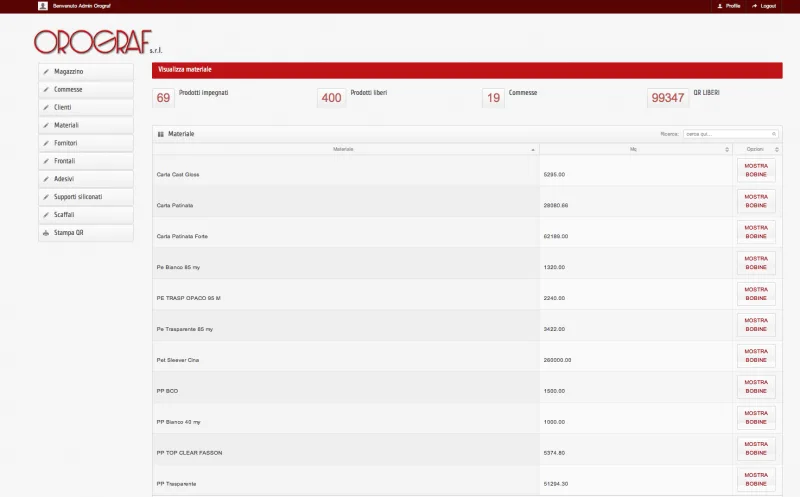This screenshot has height=497, width=800.
Task: Show bobine for PP Bianco 40 my
Action: coord(756,417)
